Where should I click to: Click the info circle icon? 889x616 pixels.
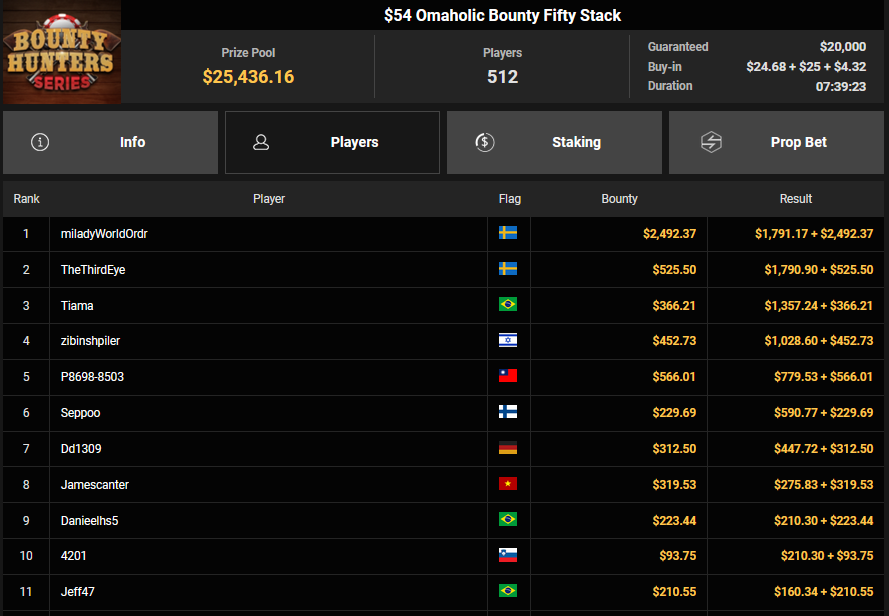point(40,142)
